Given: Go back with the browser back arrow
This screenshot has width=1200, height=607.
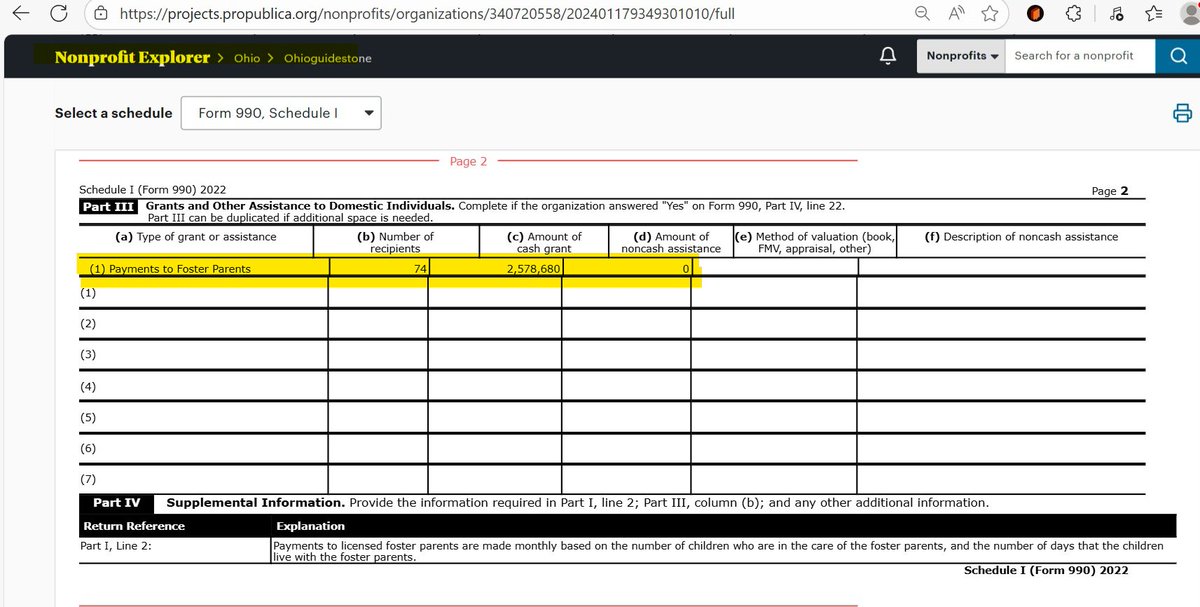Looking at the screenshot, I should point(22,14).
